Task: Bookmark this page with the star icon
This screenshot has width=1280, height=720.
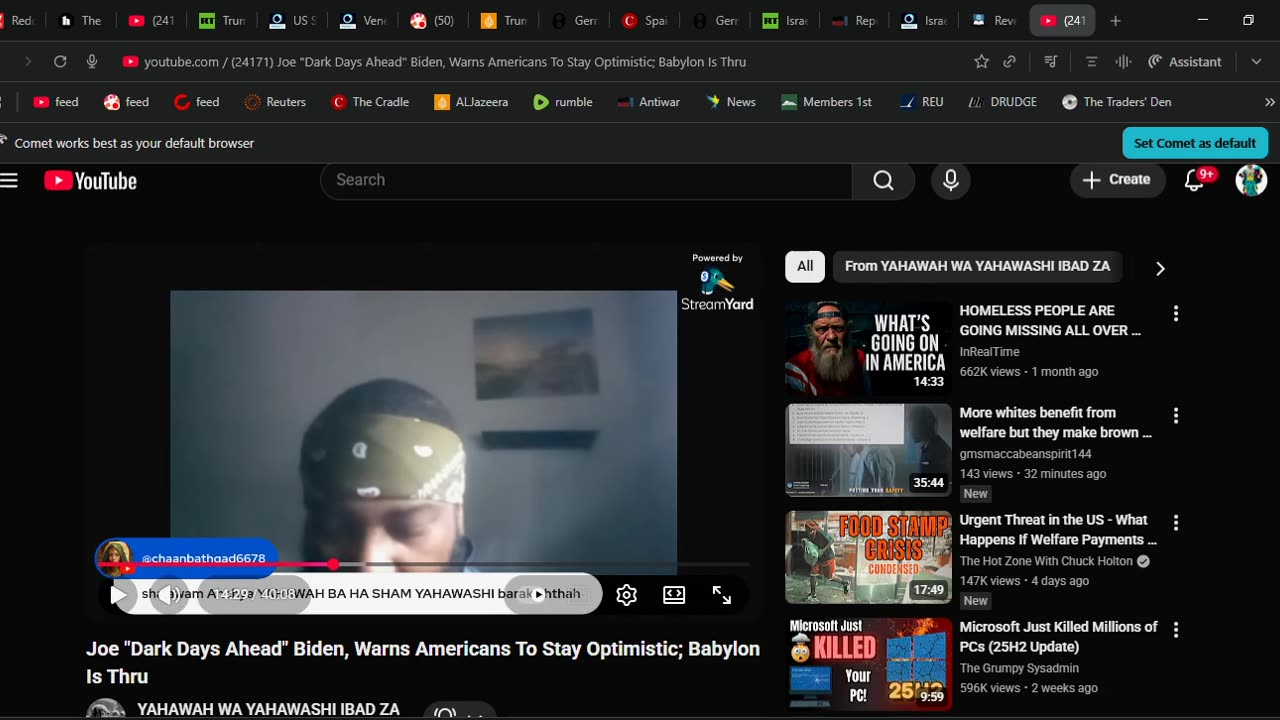Action: coord(982,62)
